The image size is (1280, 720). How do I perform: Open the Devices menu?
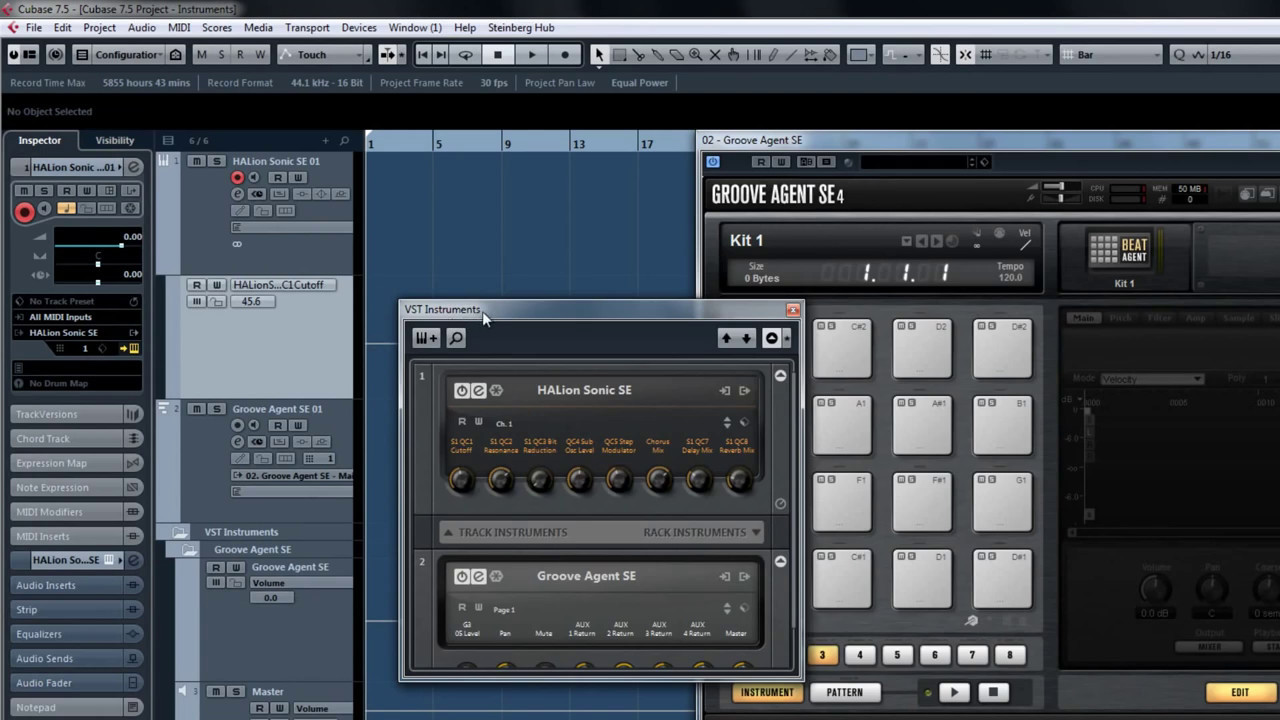(x=358, y=28)
